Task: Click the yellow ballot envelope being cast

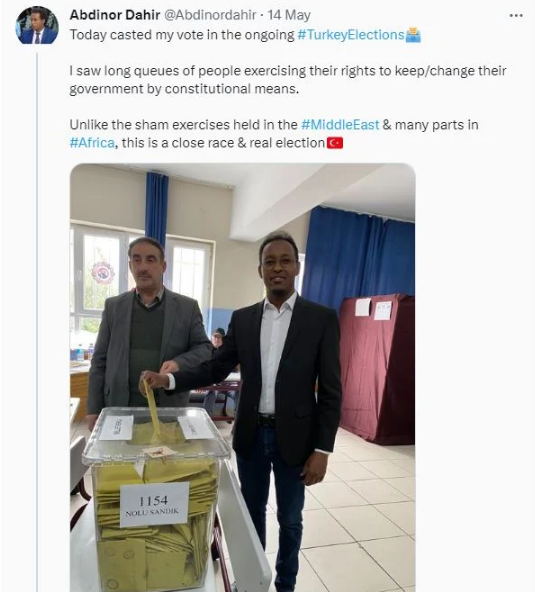Action: pos(153,410)
